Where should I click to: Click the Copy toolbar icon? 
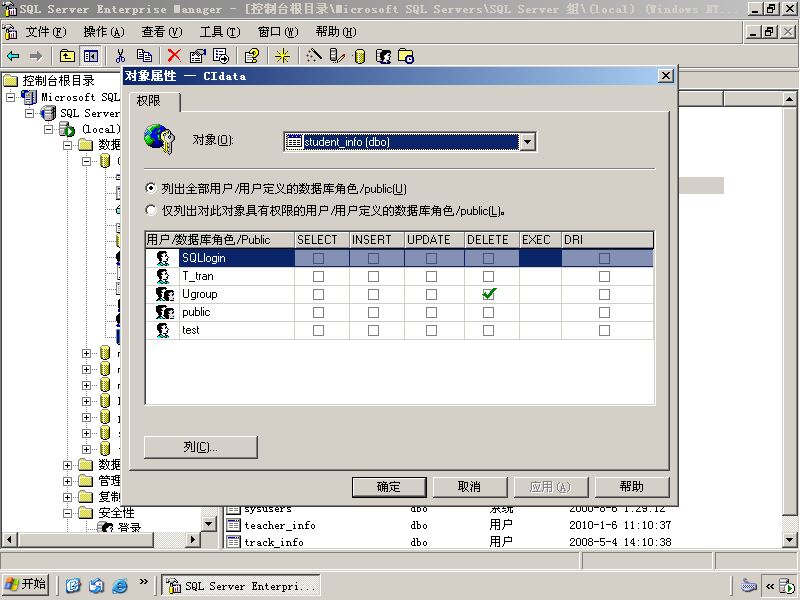[x=144, y=56]
